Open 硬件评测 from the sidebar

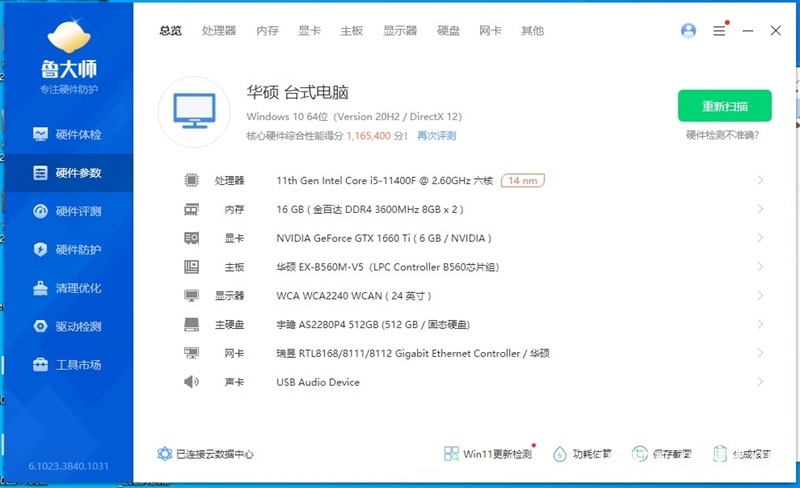(68, 211)
